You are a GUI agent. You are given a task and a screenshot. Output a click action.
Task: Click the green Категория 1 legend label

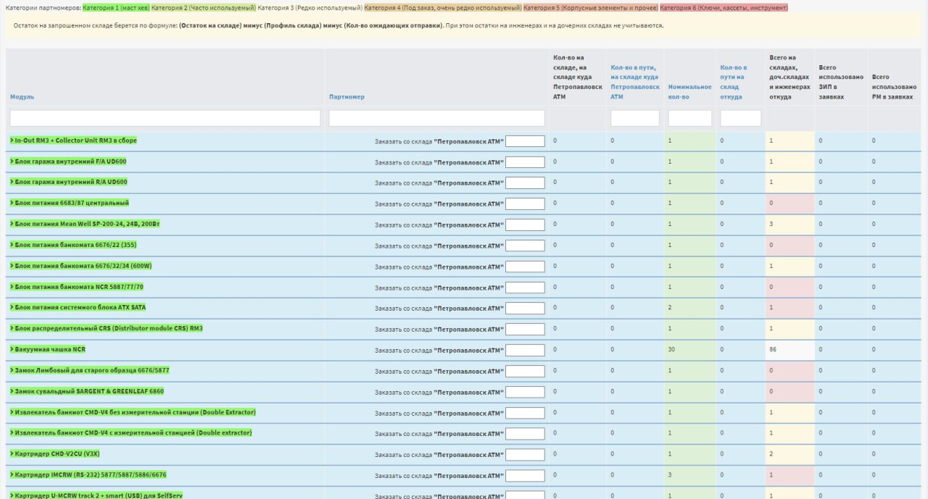coord(116,7)
